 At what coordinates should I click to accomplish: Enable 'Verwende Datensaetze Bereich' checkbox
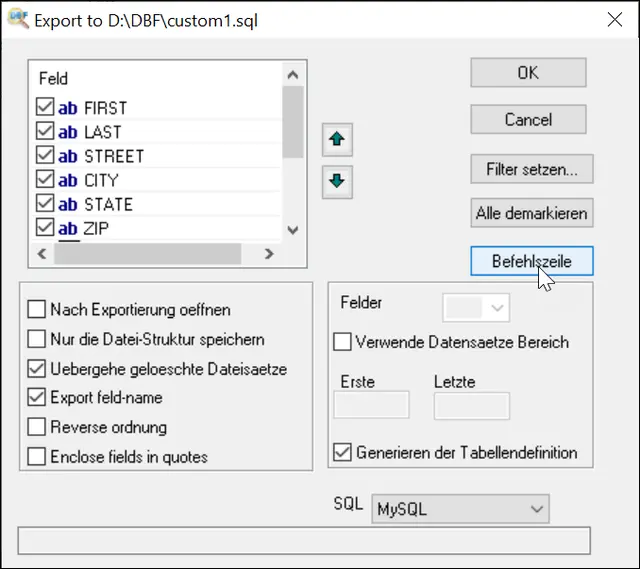[x=342, y=342]
